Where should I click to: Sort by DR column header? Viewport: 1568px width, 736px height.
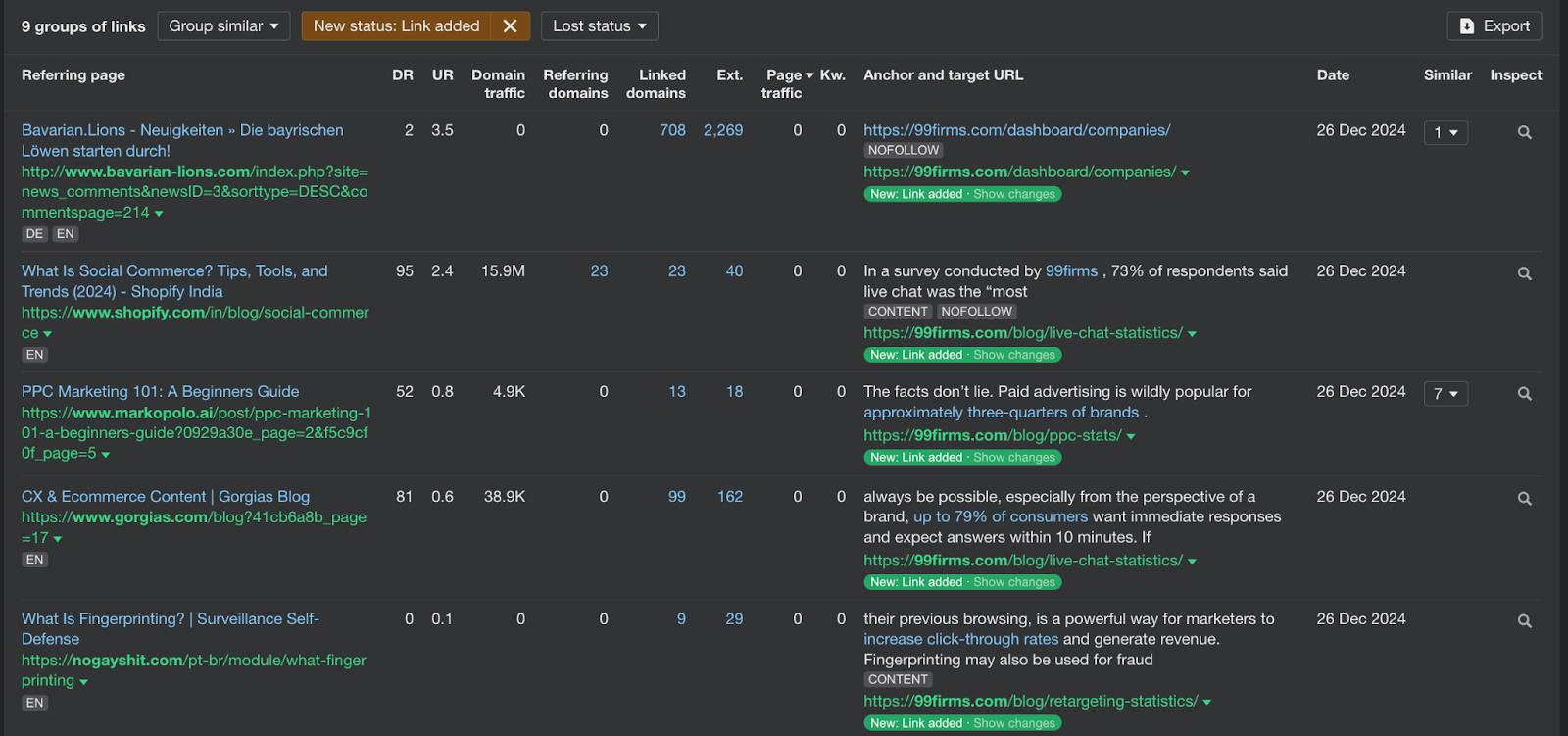pos(403,74)
